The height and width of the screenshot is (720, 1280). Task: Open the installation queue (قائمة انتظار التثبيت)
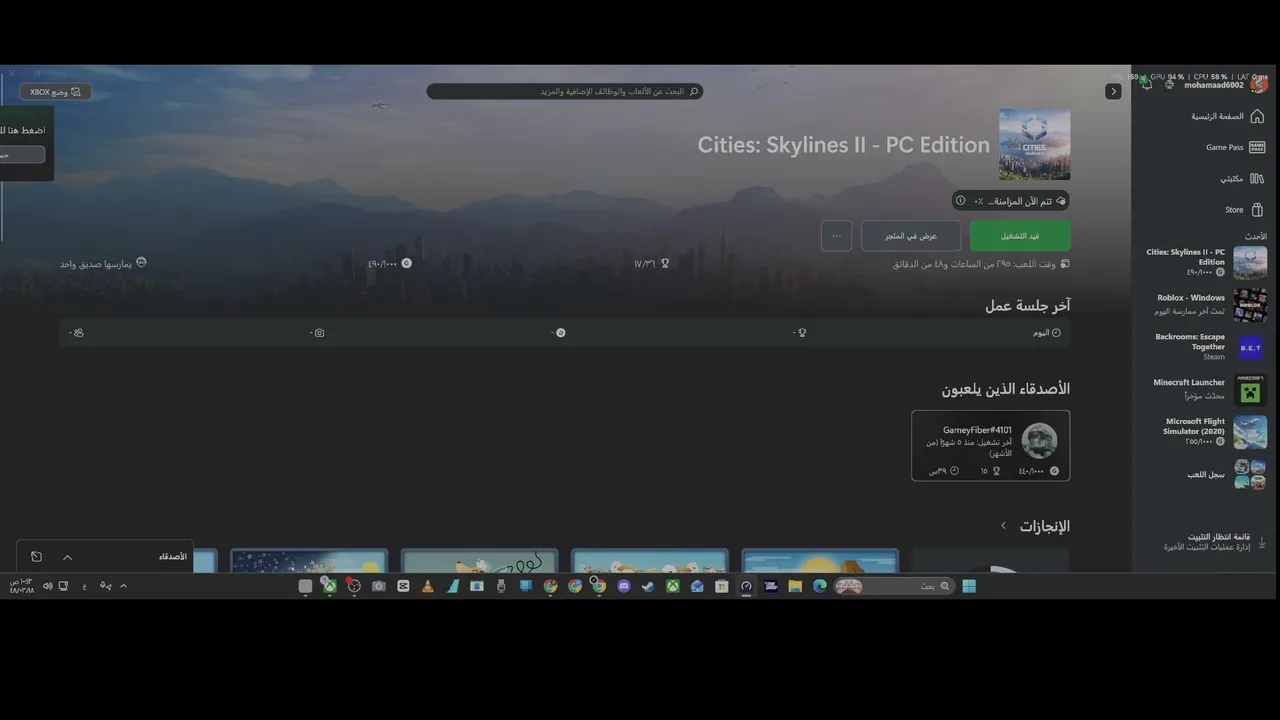(1212, 542)
